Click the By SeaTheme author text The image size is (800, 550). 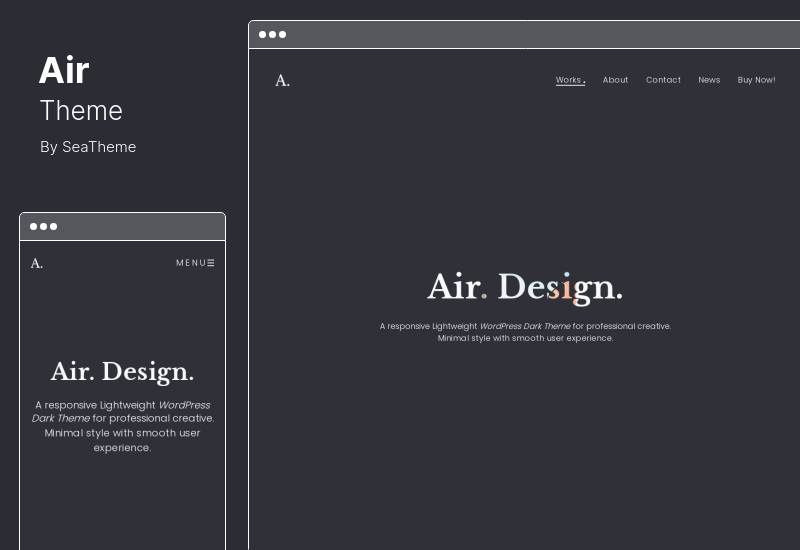point(88,147)
